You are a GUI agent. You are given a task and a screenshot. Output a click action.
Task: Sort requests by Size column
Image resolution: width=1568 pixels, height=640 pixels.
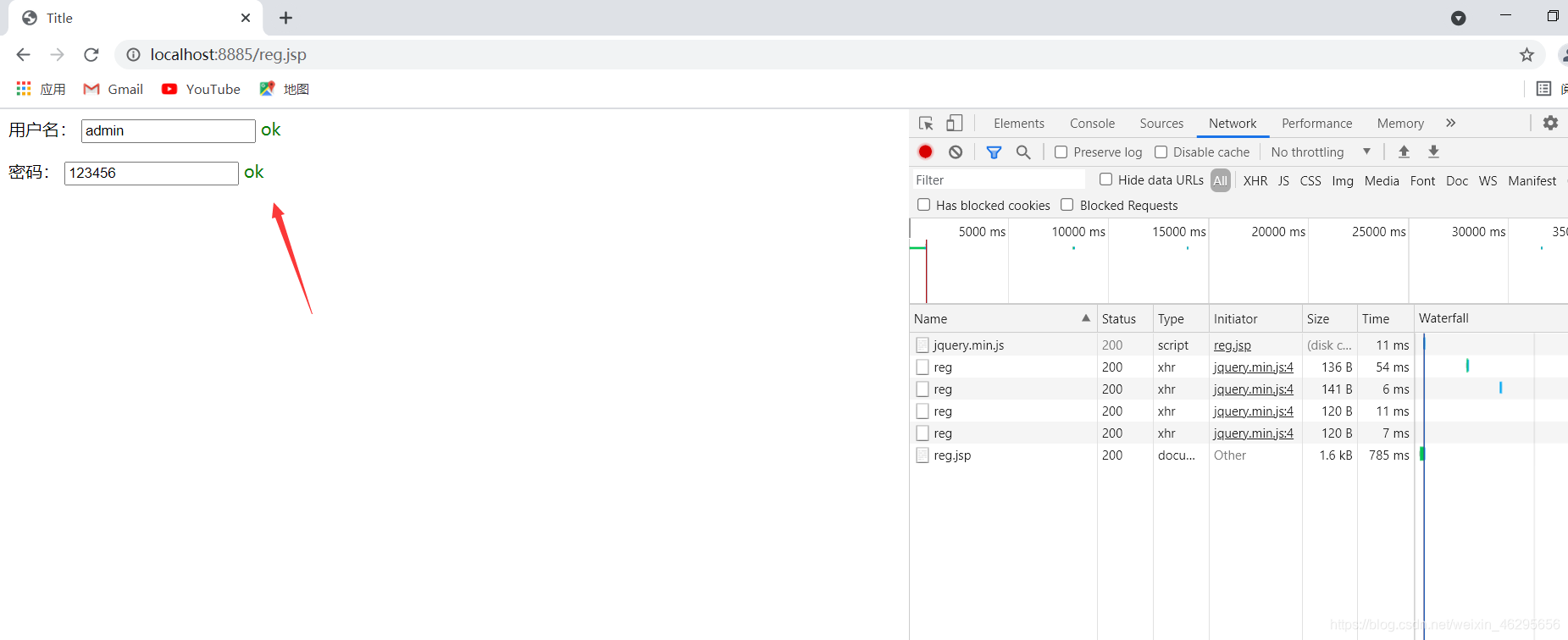tap(1330, 319)
